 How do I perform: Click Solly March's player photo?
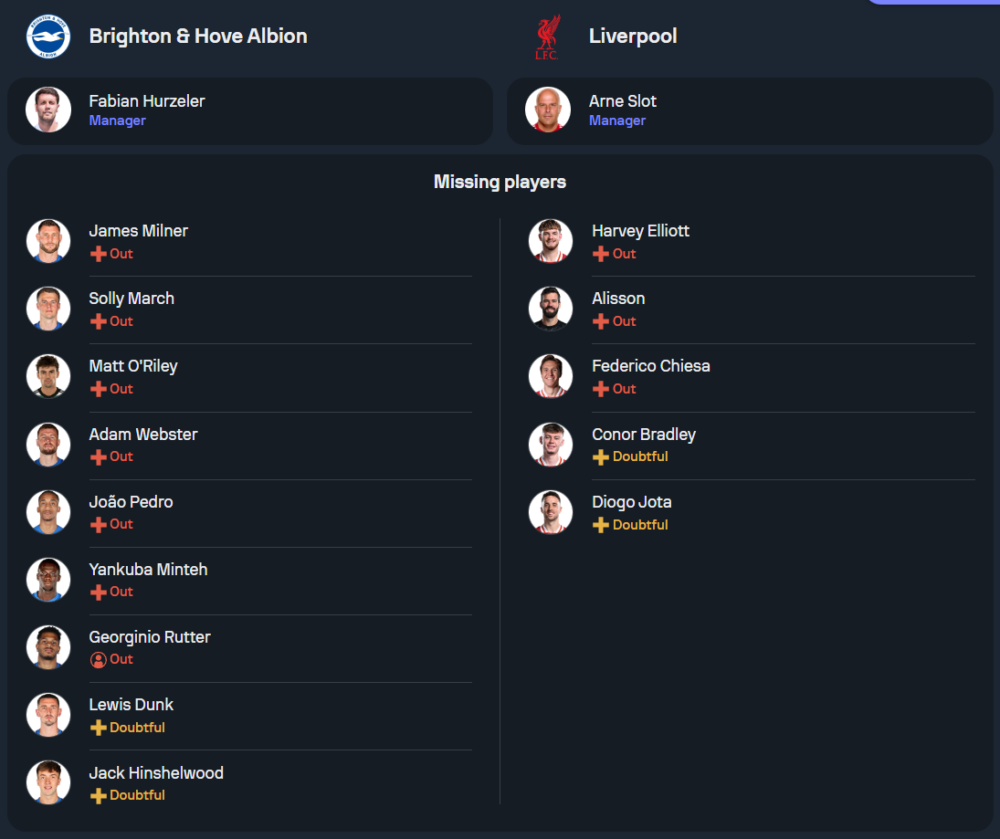pos(48,309)
